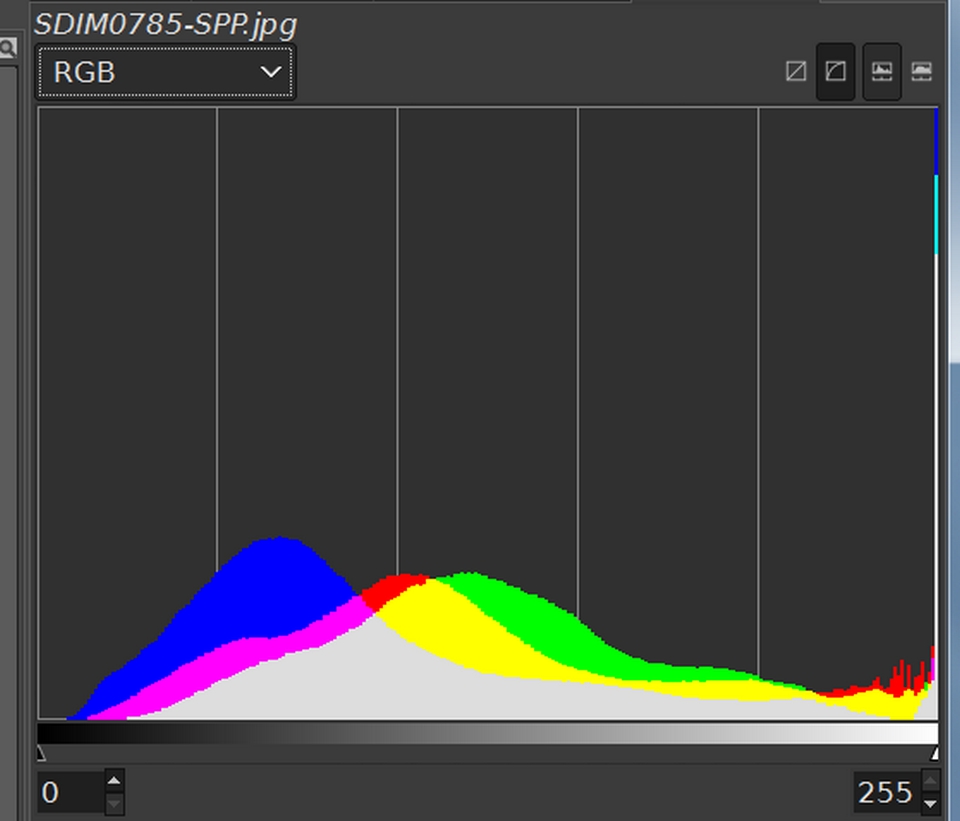Screen dimensions: 960x821
Task: Focus the range start field showing 0
Action: [x=70, y=793]
